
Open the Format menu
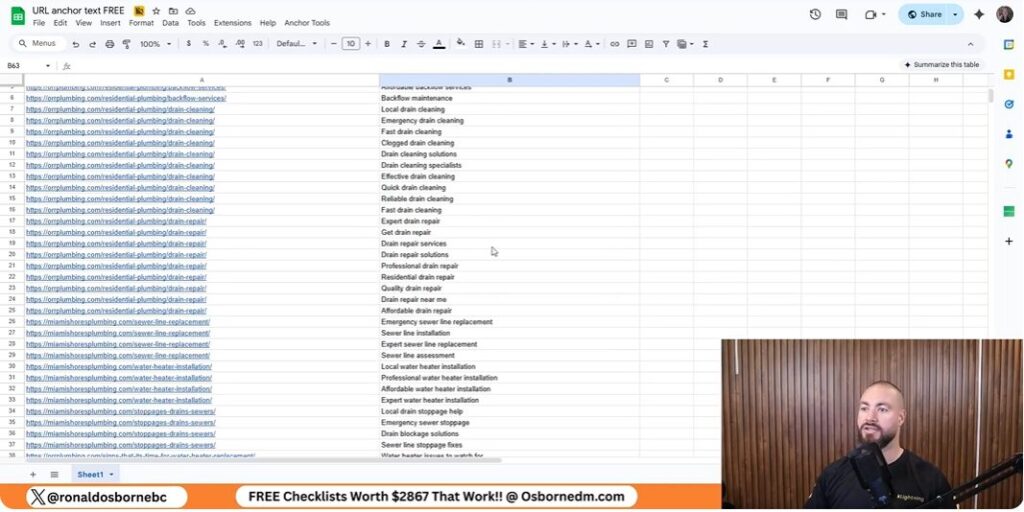click(141, 23)
